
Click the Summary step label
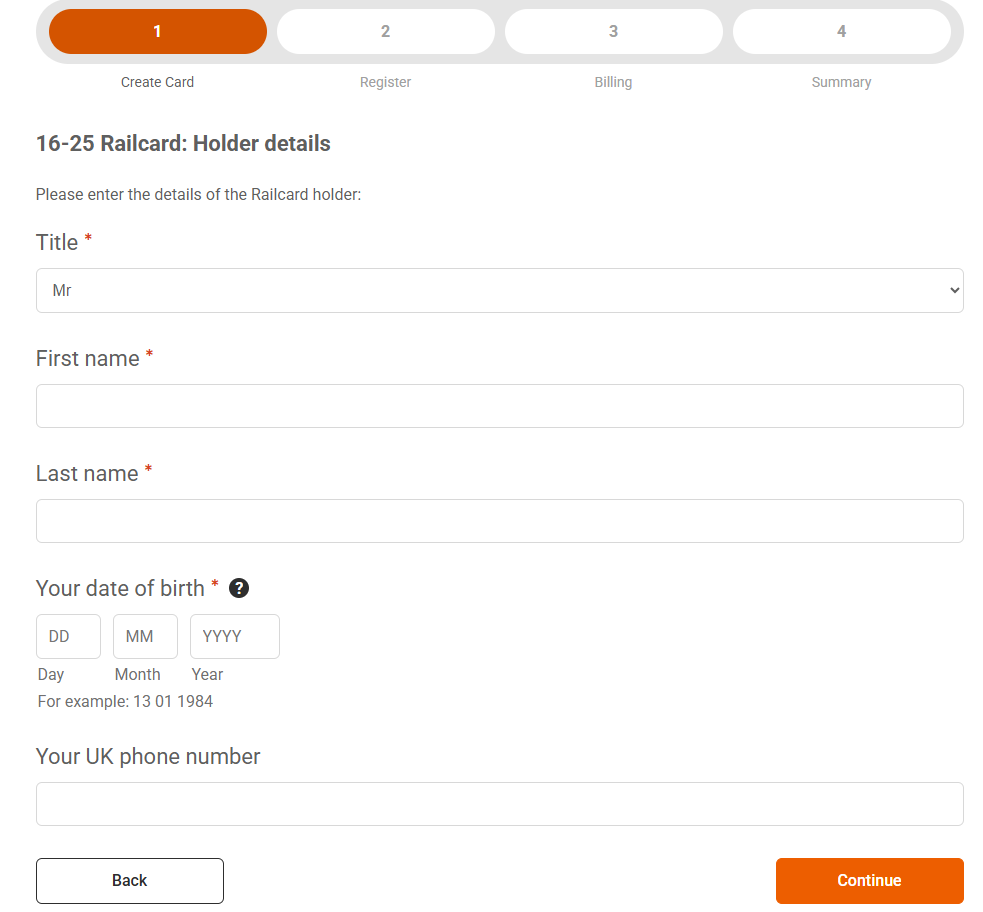841,82
